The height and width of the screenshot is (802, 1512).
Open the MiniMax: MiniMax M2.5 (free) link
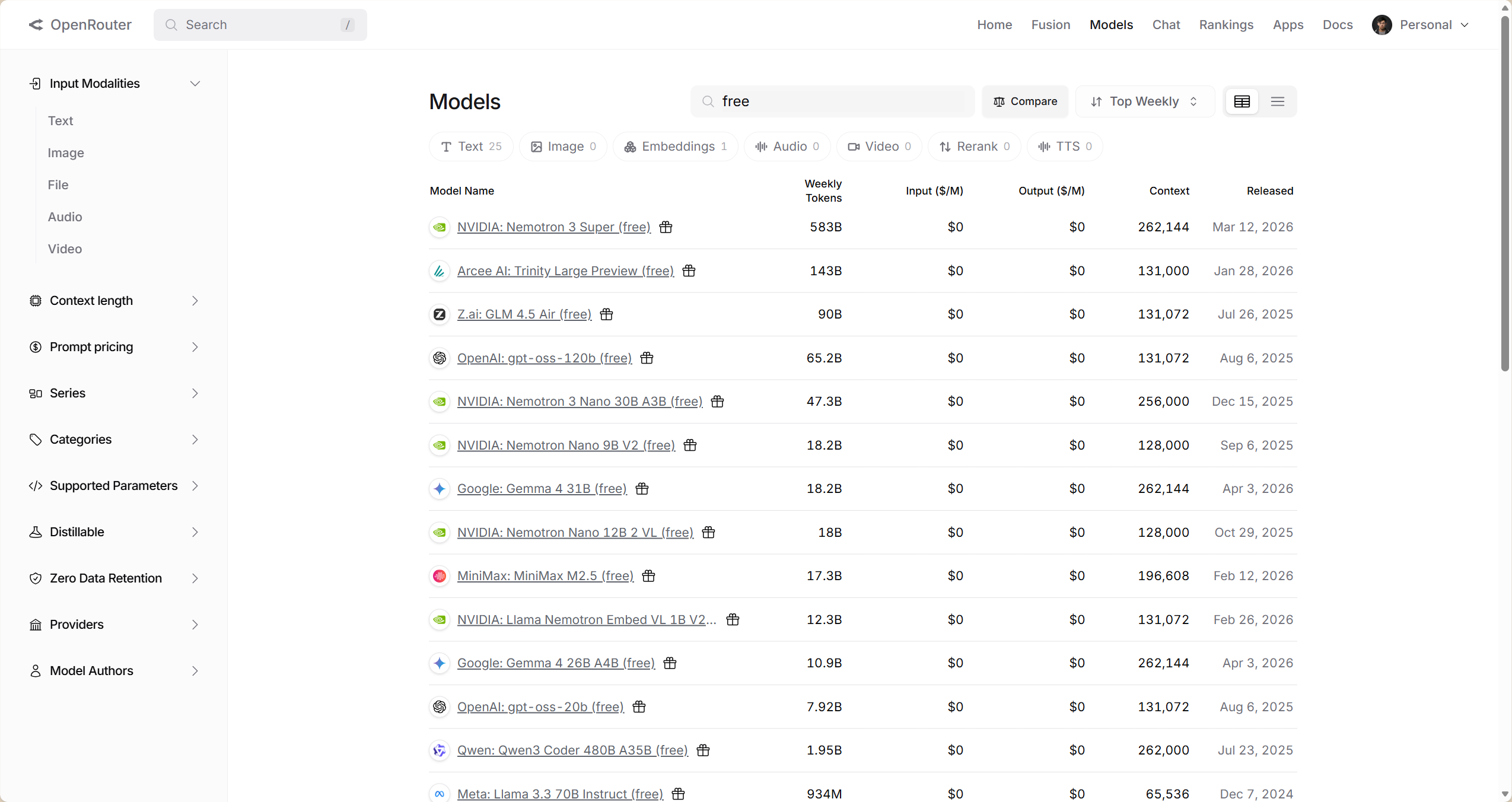point(545,576)
